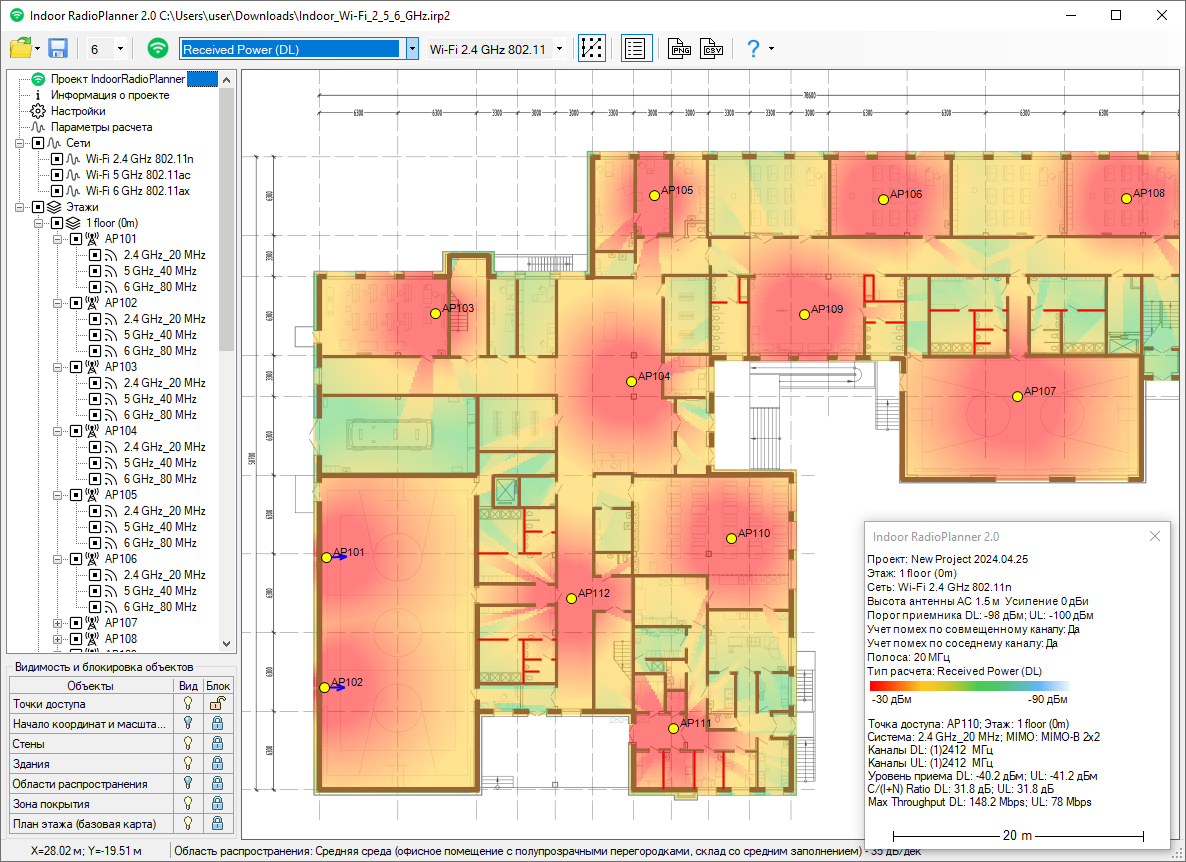Export the map as PNG

click(x=680, y=49)
